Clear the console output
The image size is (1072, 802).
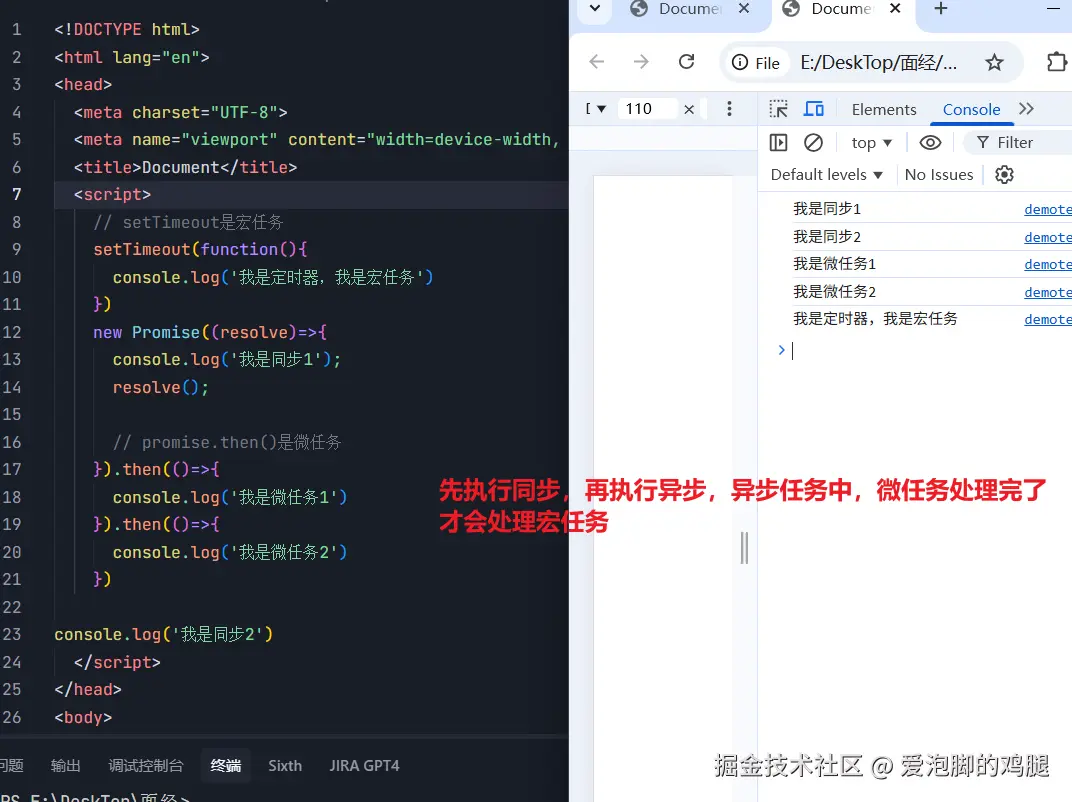(x=813, y=142)
